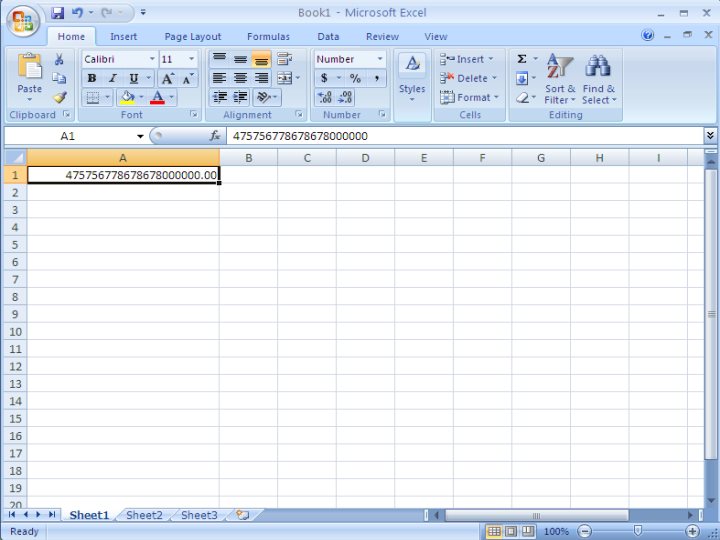Select the column B header
Screen dimensions: 720x540
point(248,158)
